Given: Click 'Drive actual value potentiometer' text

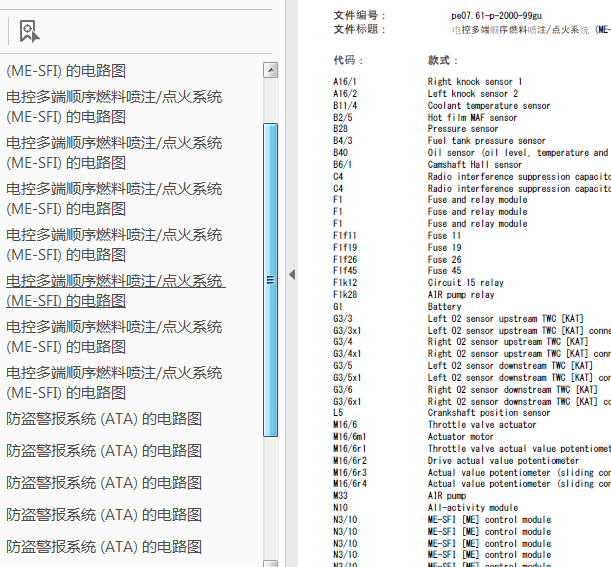Looking at the screenshot, I should (x=503, y=461).
